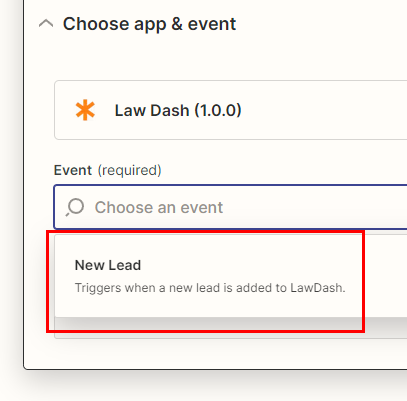
Task: Click the '(required)' text next to Event
Action: [130, 170]
